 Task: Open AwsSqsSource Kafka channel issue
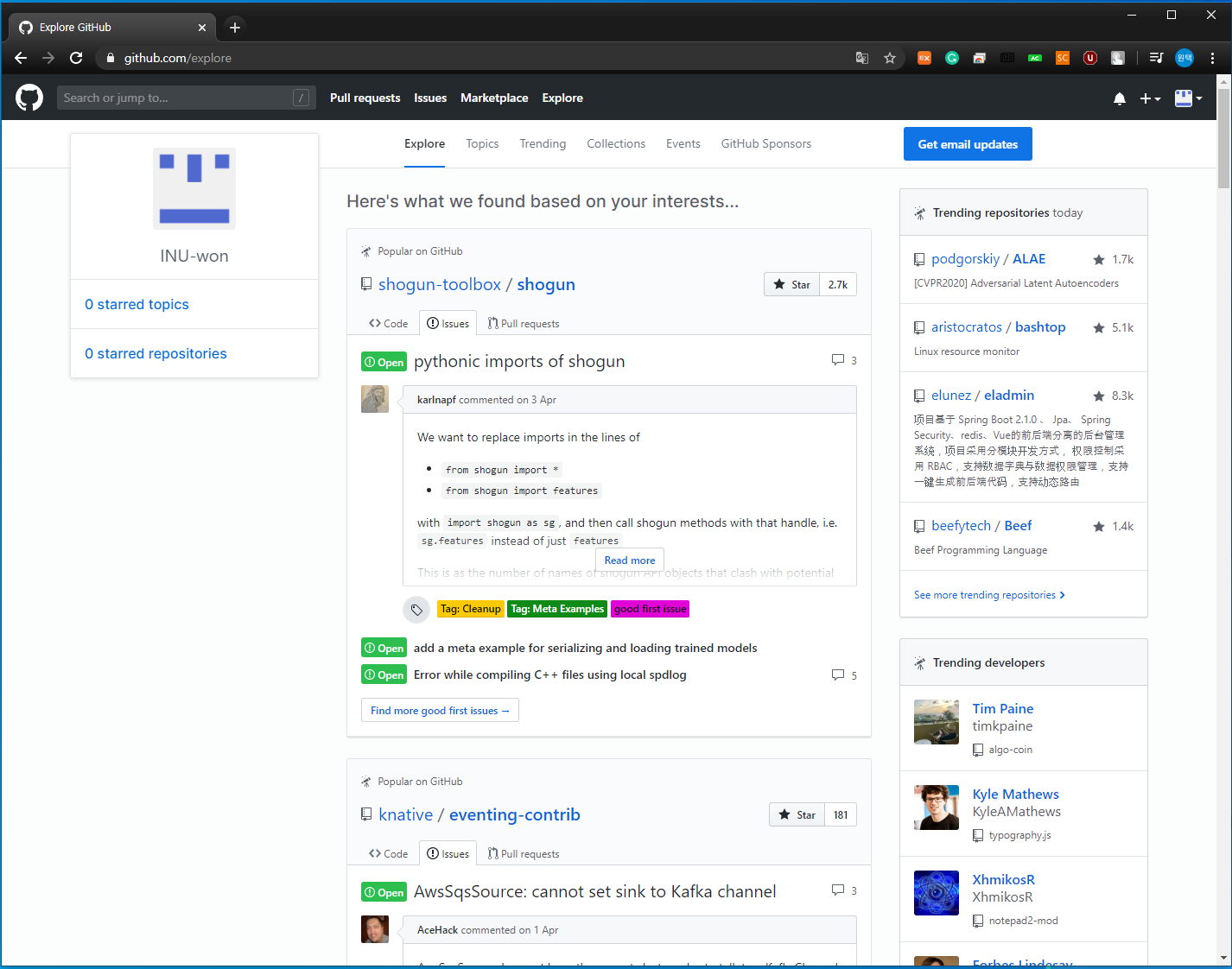(x=595, y=891)
